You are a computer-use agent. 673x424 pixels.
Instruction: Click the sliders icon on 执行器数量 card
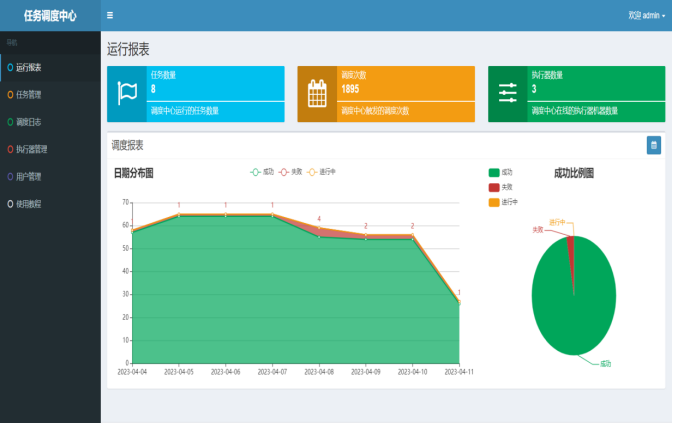(508, 94)
